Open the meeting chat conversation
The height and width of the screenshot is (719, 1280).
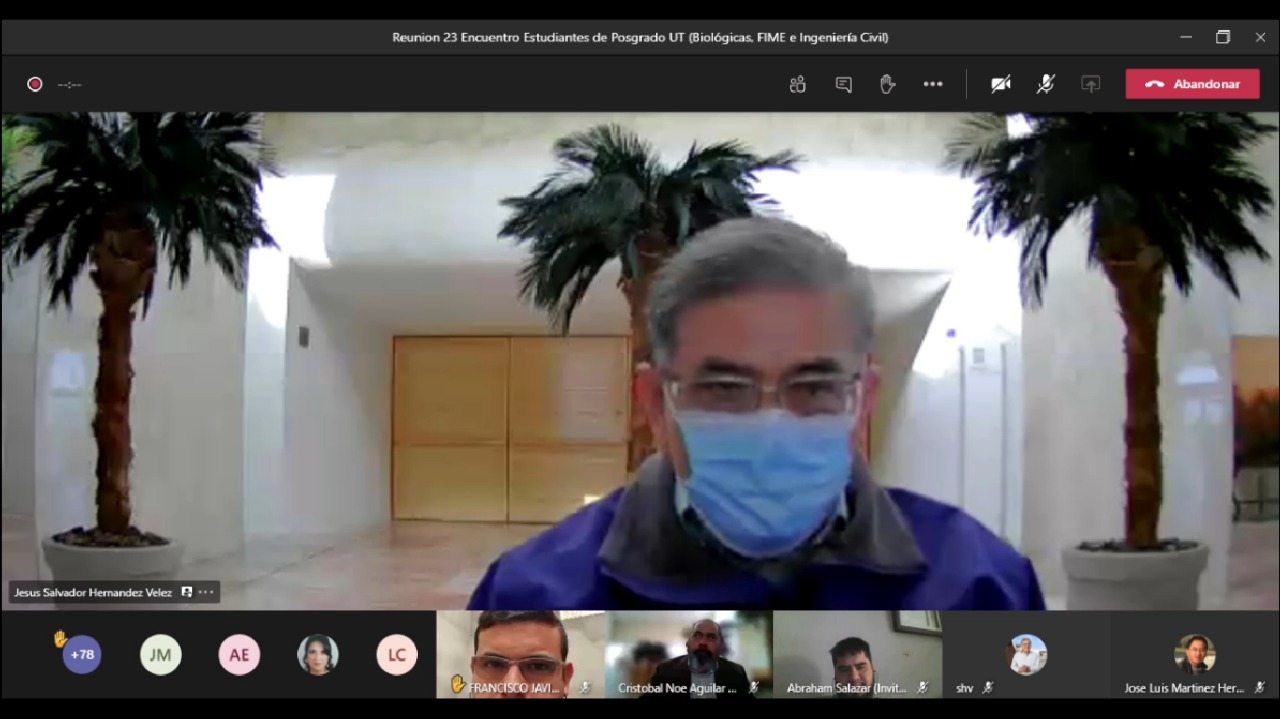843,85
